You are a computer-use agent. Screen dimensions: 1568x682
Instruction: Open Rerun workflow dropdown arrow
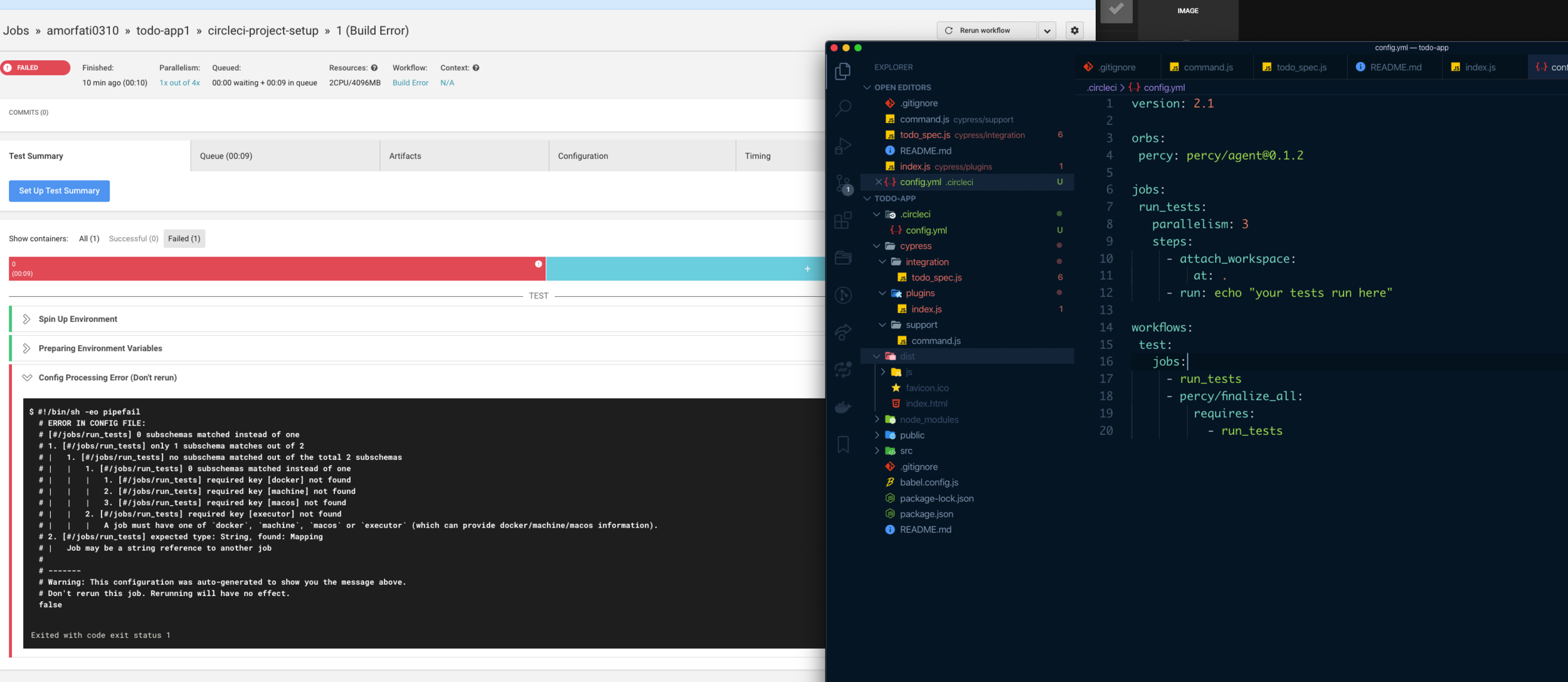point(1047,31)
